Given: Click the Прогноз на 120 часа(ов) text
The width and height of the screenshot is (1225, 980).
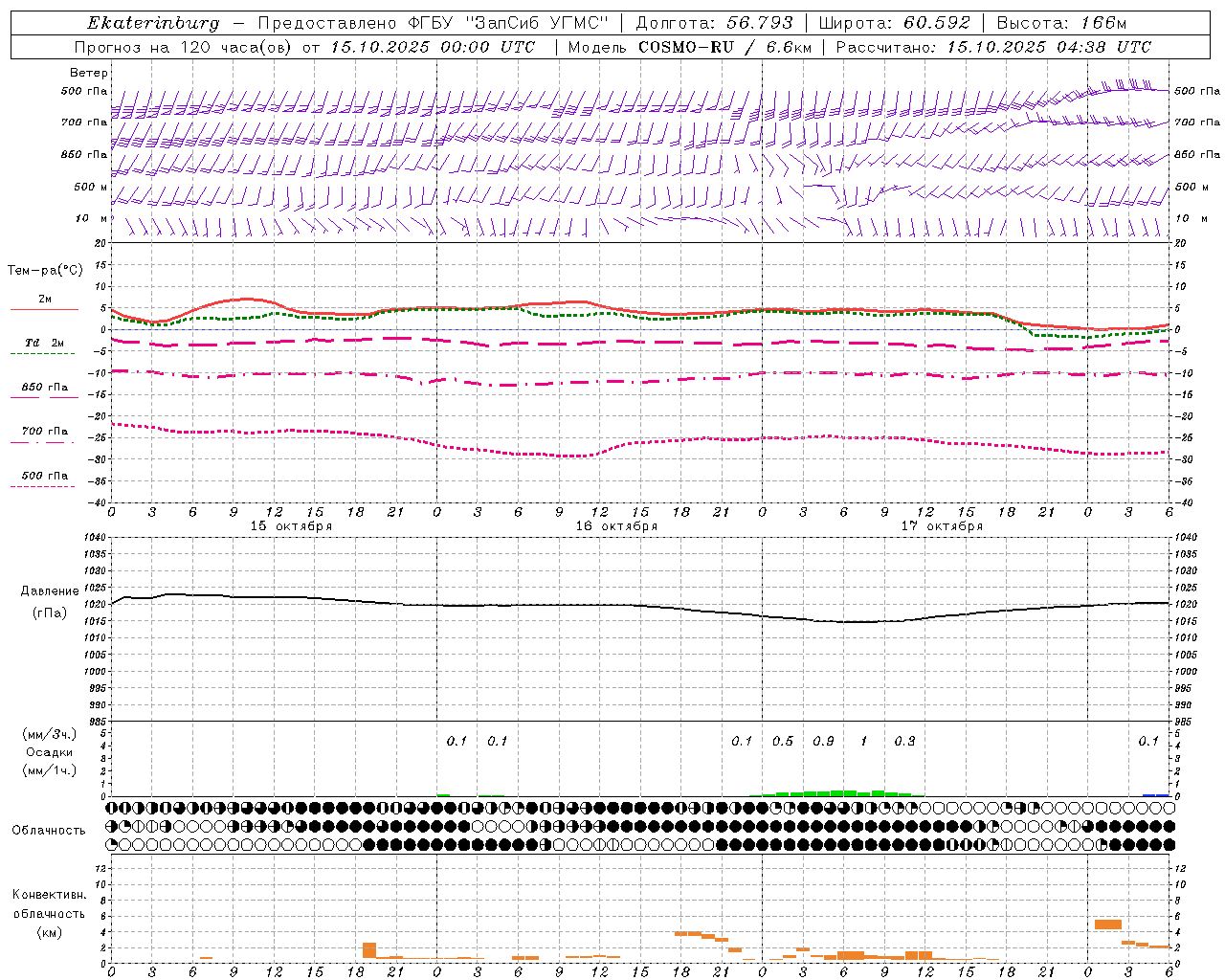Looking at the screenshot, I should click(184, 47).
